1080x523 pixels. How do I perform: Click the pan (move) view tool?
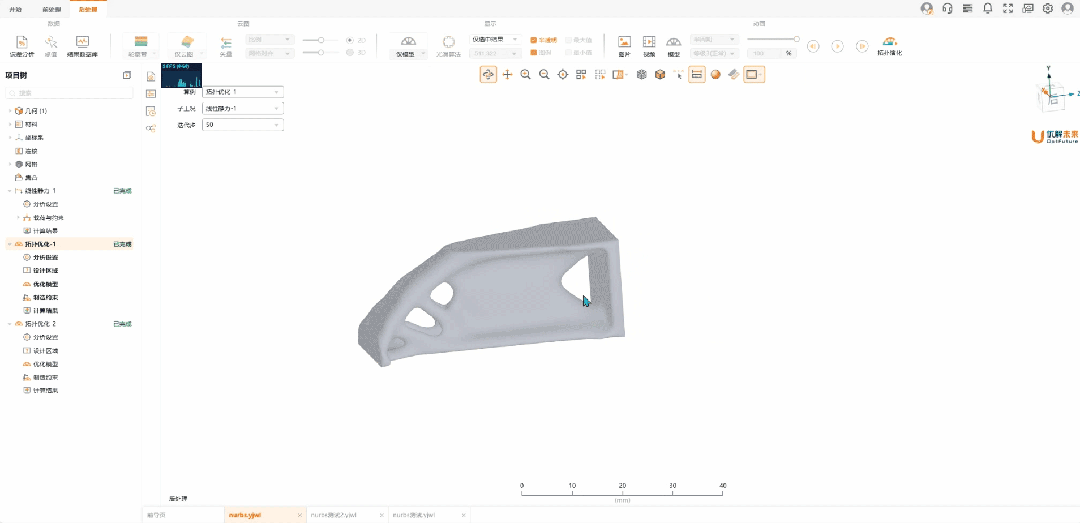[x=507, y=74]
